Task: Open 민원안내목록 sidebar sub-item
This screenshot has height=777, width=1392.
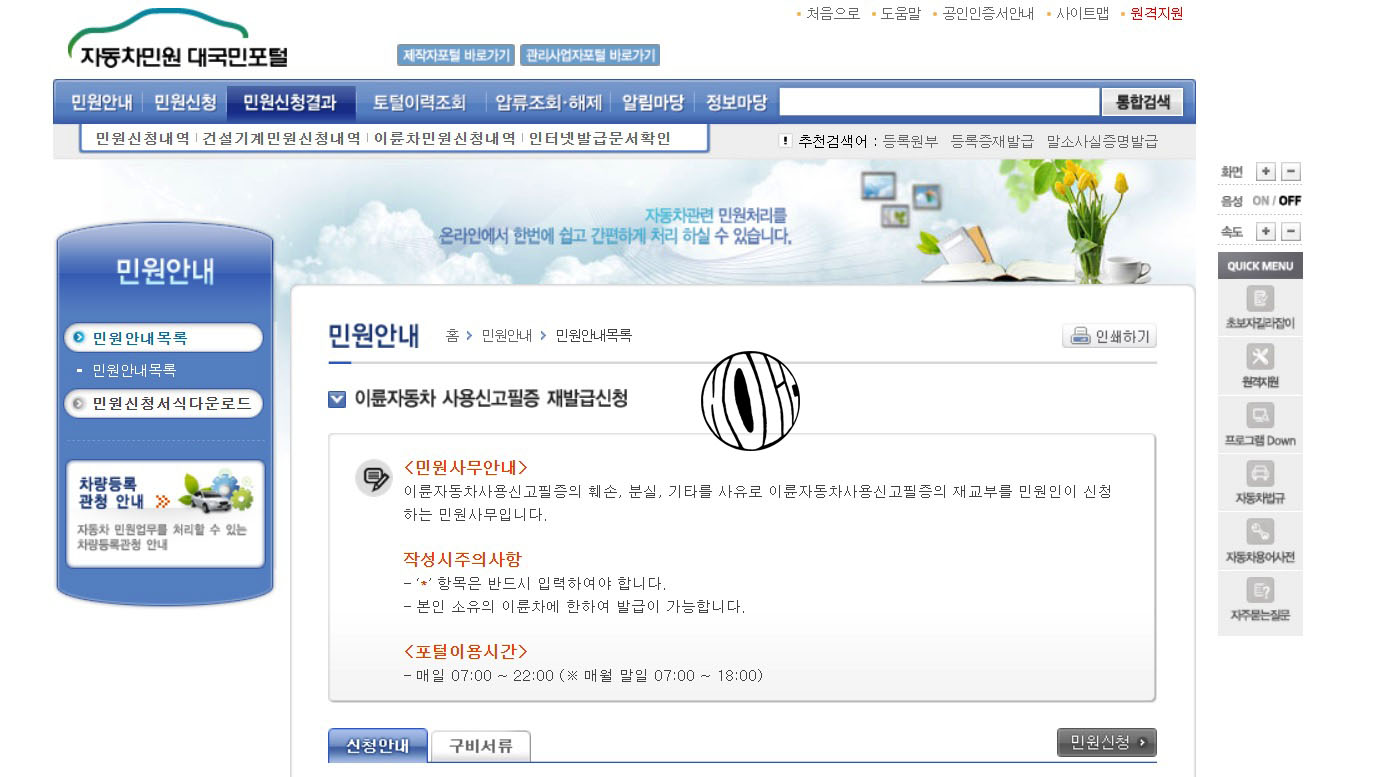Action: click(134, 370)
